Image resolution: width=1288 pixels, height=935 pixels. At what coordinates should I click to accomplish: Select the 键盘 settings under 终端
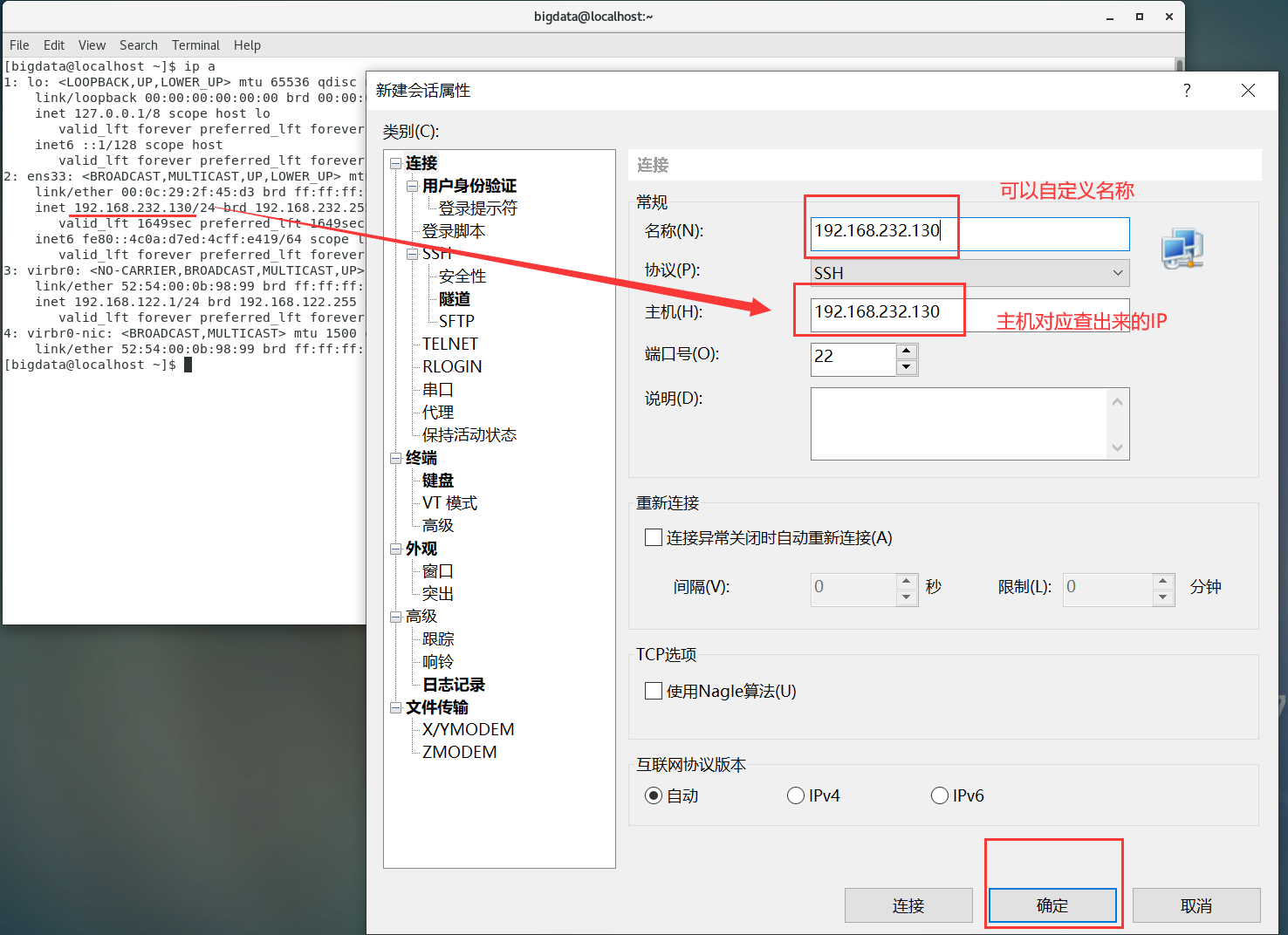(437, 480)
